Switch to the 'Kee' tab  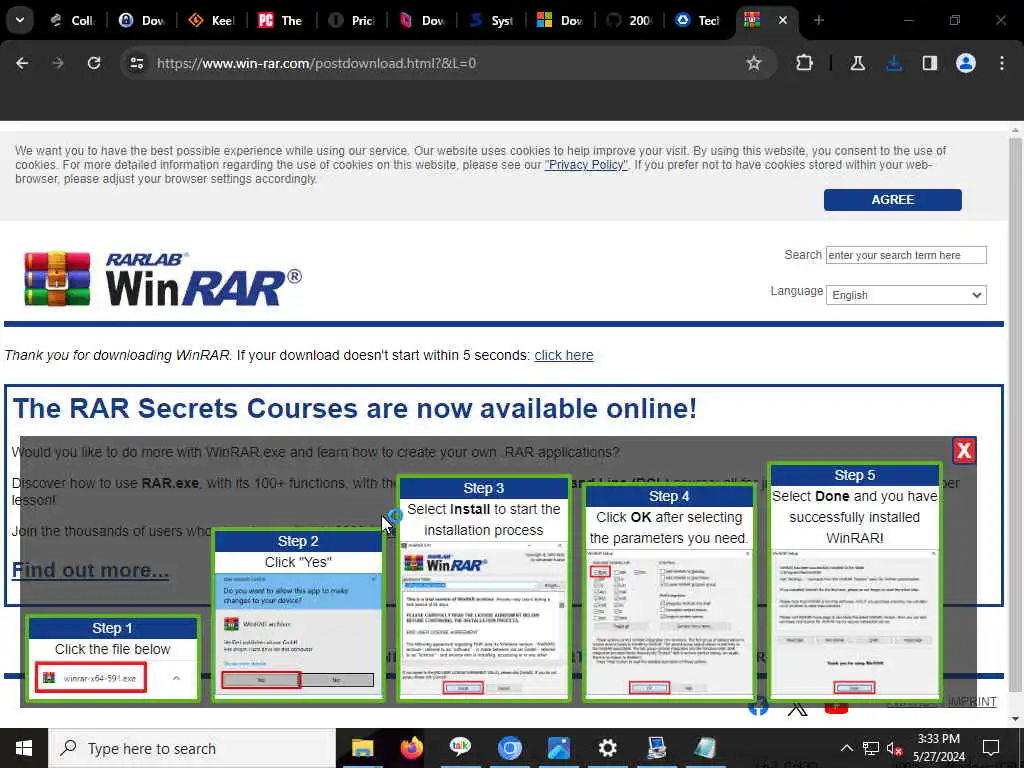pos(212,20)
